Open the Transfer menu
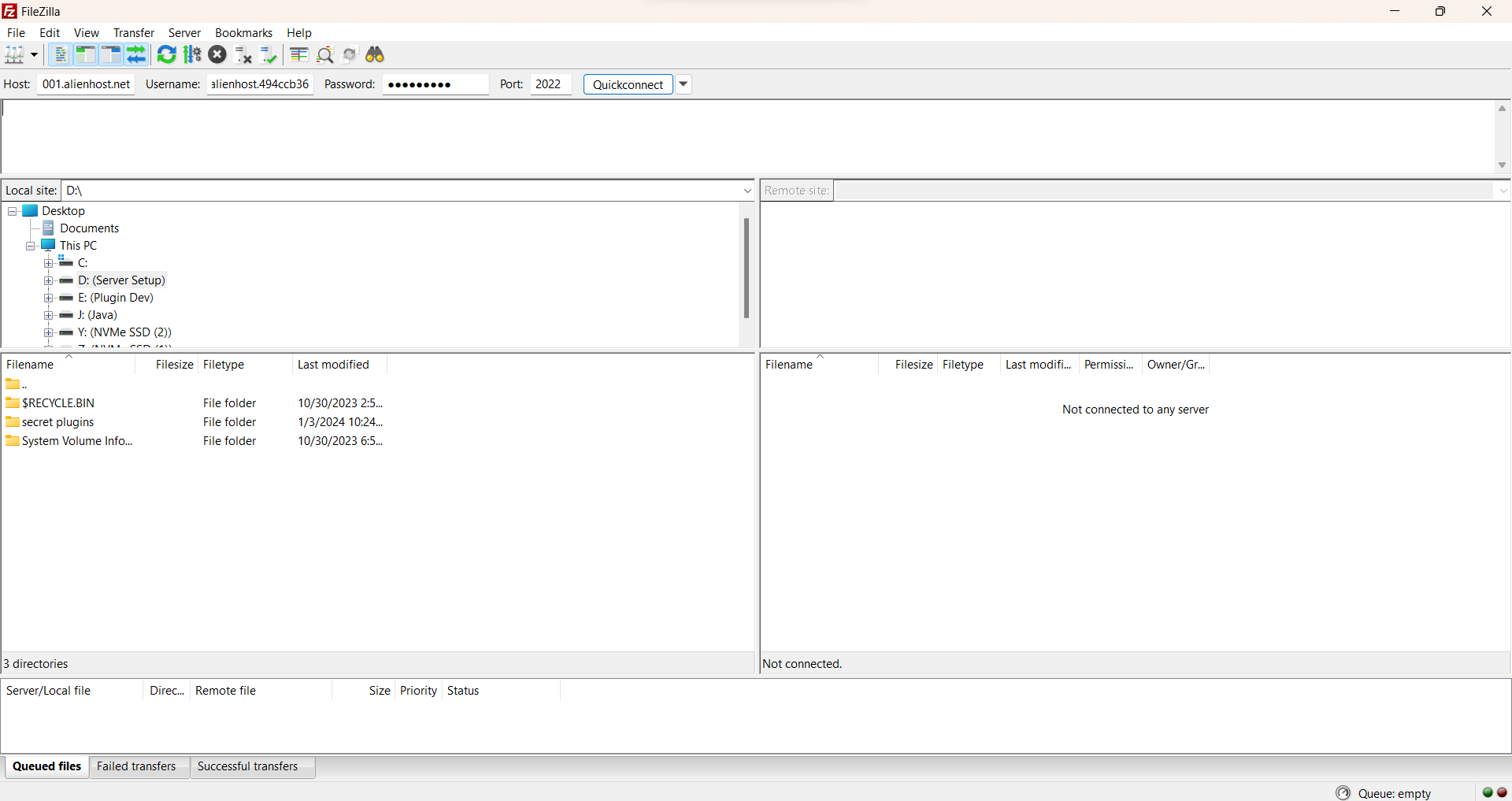 (x=134, y=33)
